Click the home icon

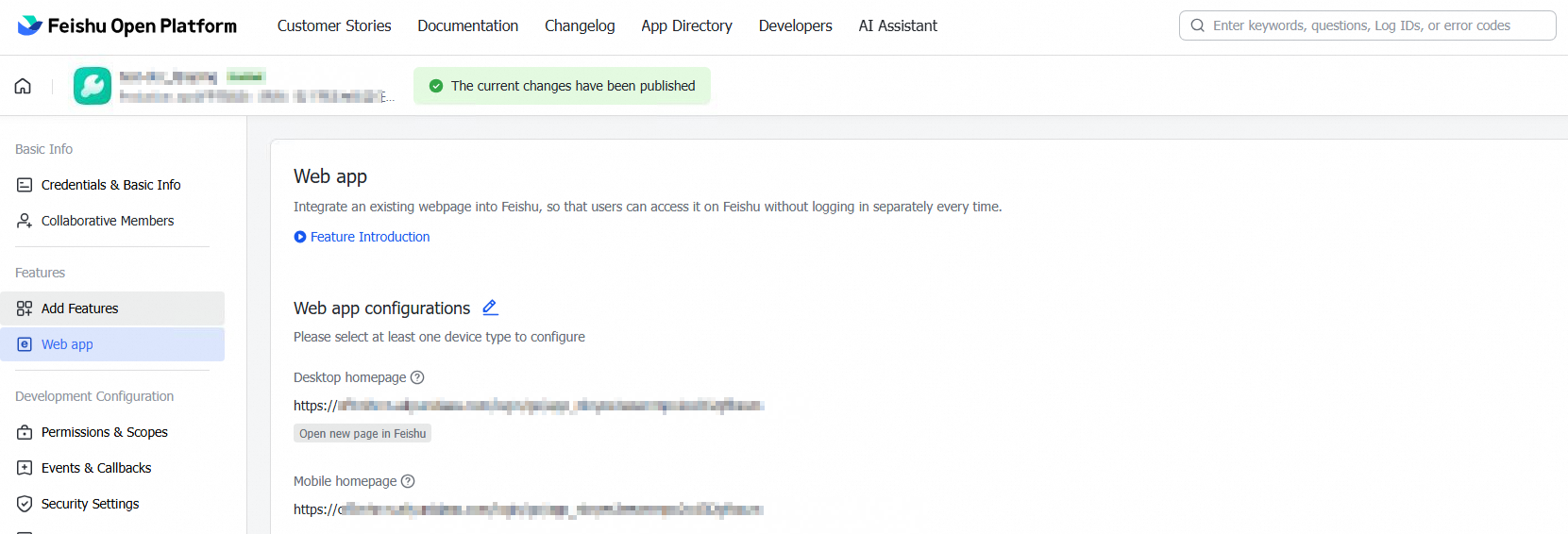tap(23, 86)
